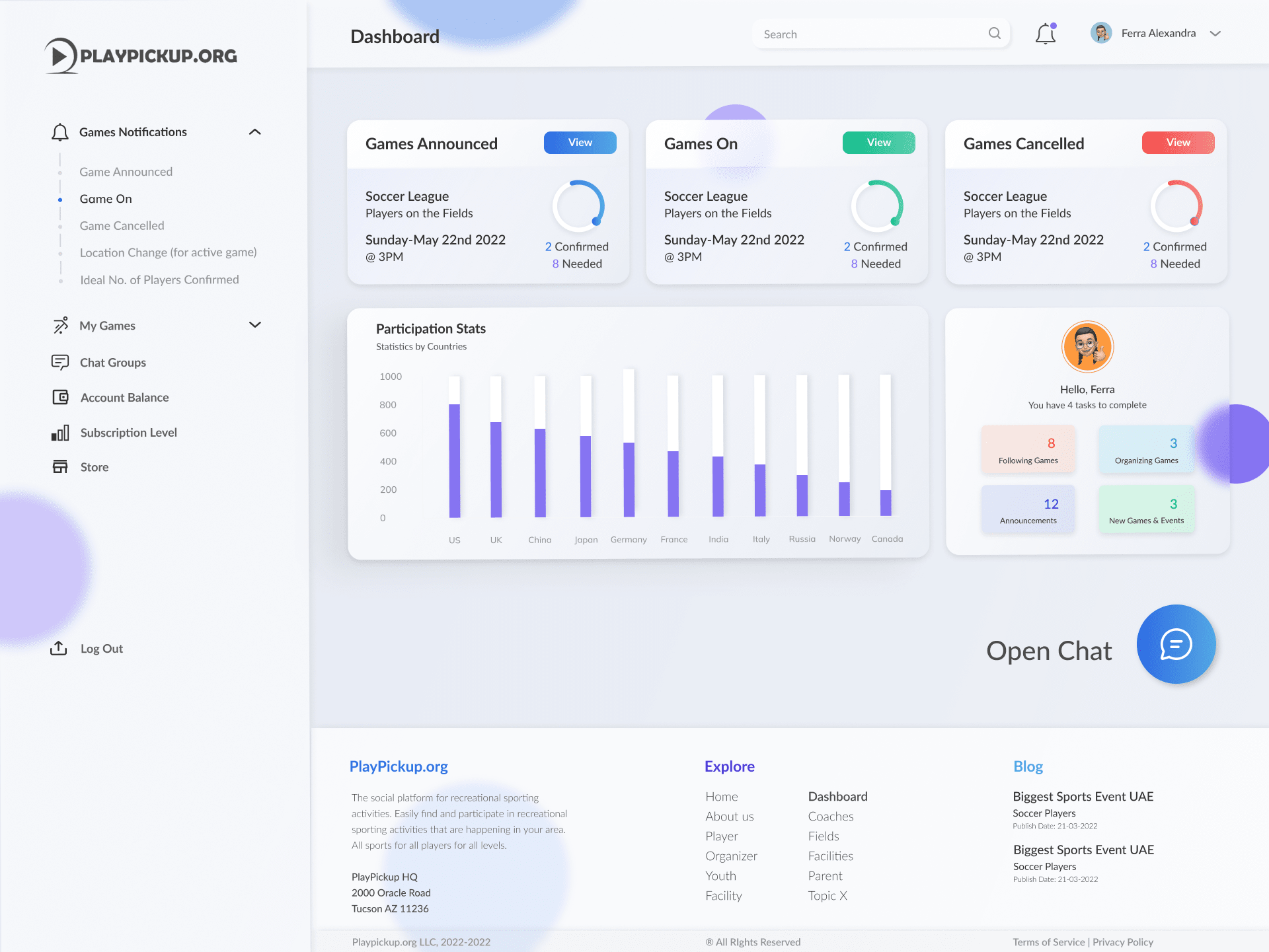The image size is (1269, 952).
Task: Click PlayPickup.org footer heading
Action: (x=399, y=766)
